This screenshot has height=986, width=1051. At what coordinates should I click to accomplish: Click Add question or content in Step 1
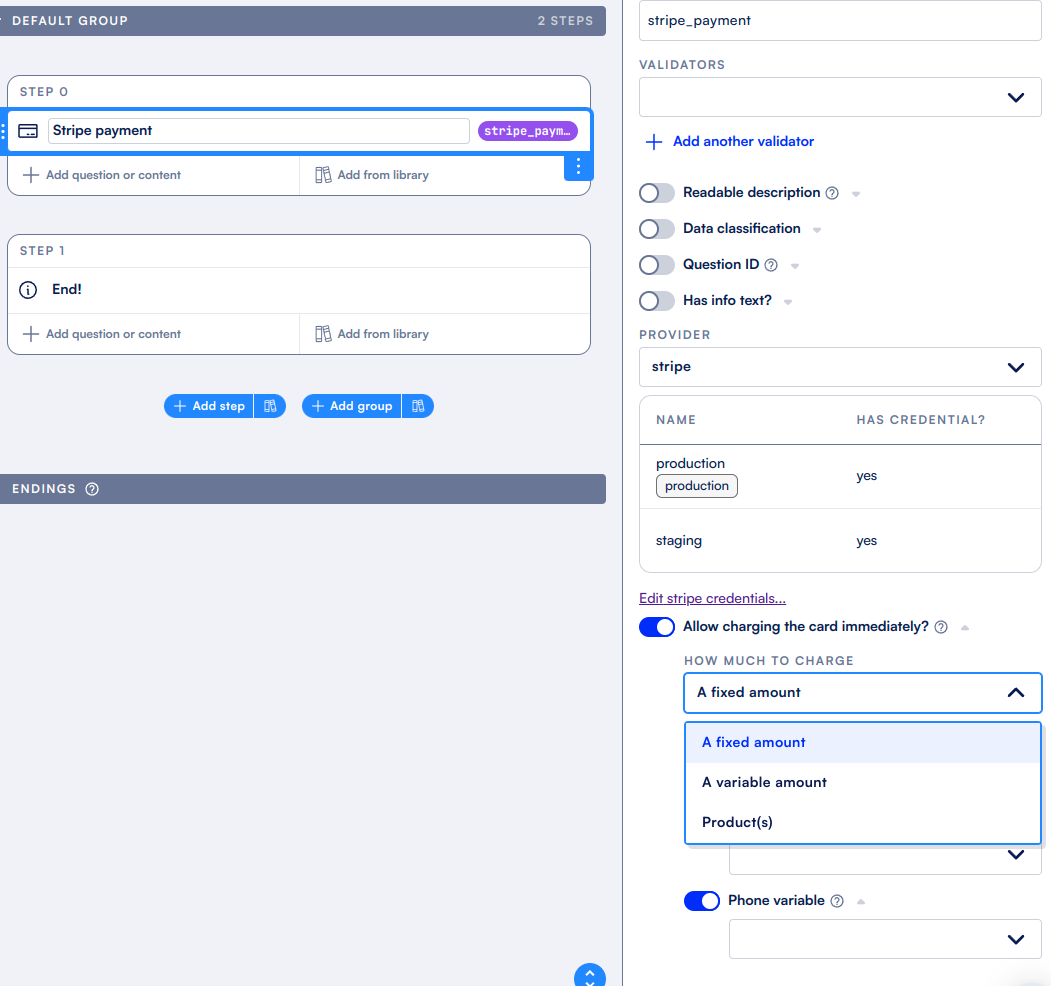click(x=102, y=334)
